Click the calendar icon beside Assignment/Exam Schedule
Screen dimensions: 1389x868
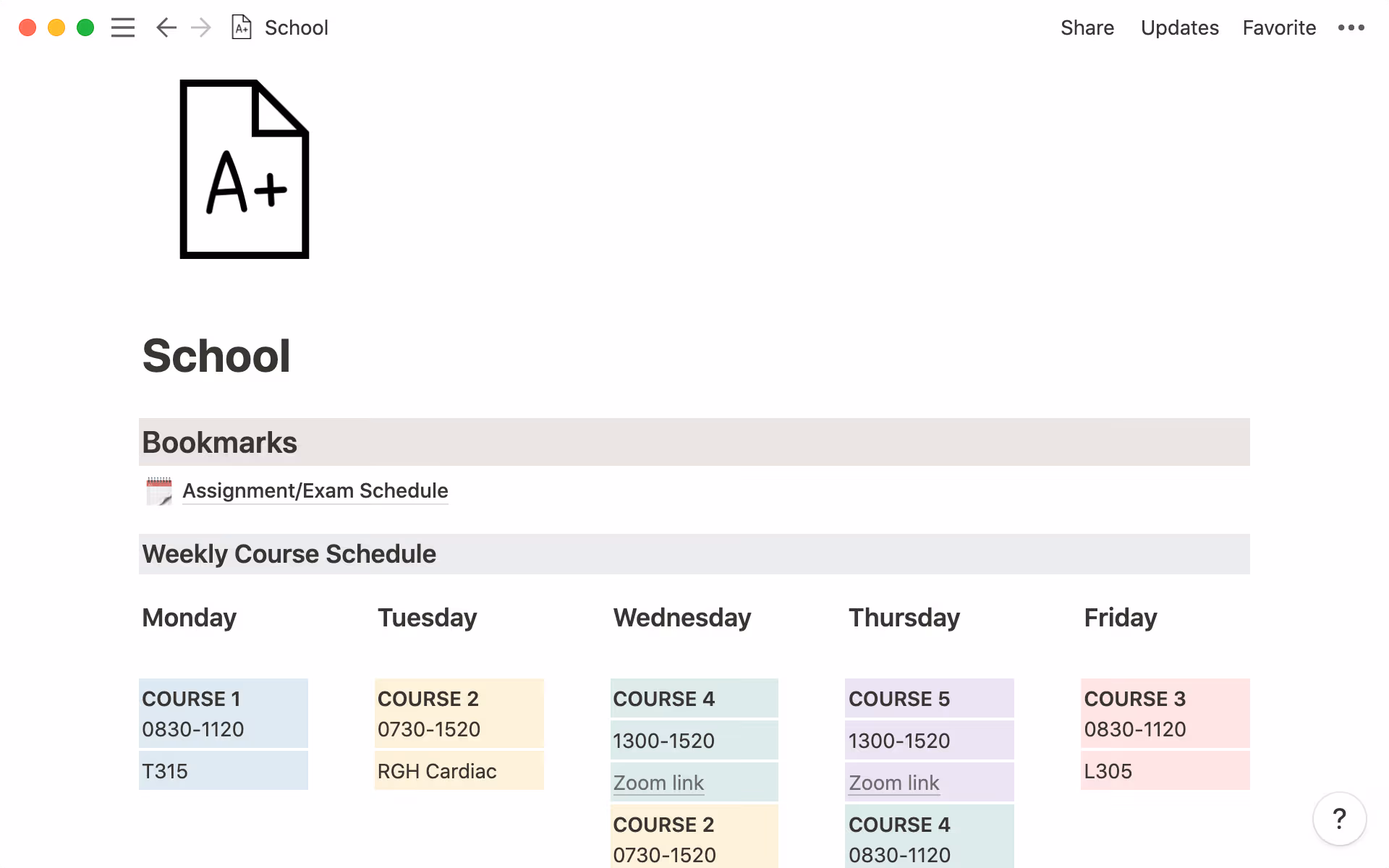point(159,491)
